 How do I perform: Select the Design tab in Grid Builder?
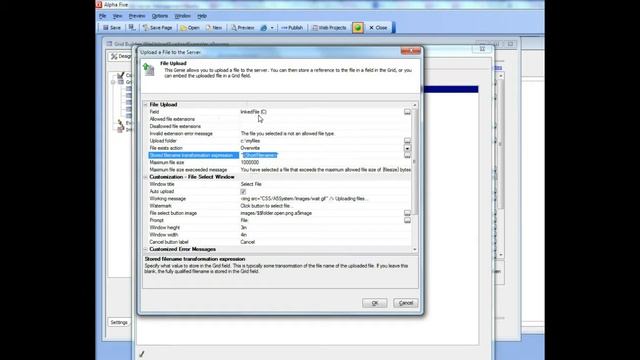(121, 56)
